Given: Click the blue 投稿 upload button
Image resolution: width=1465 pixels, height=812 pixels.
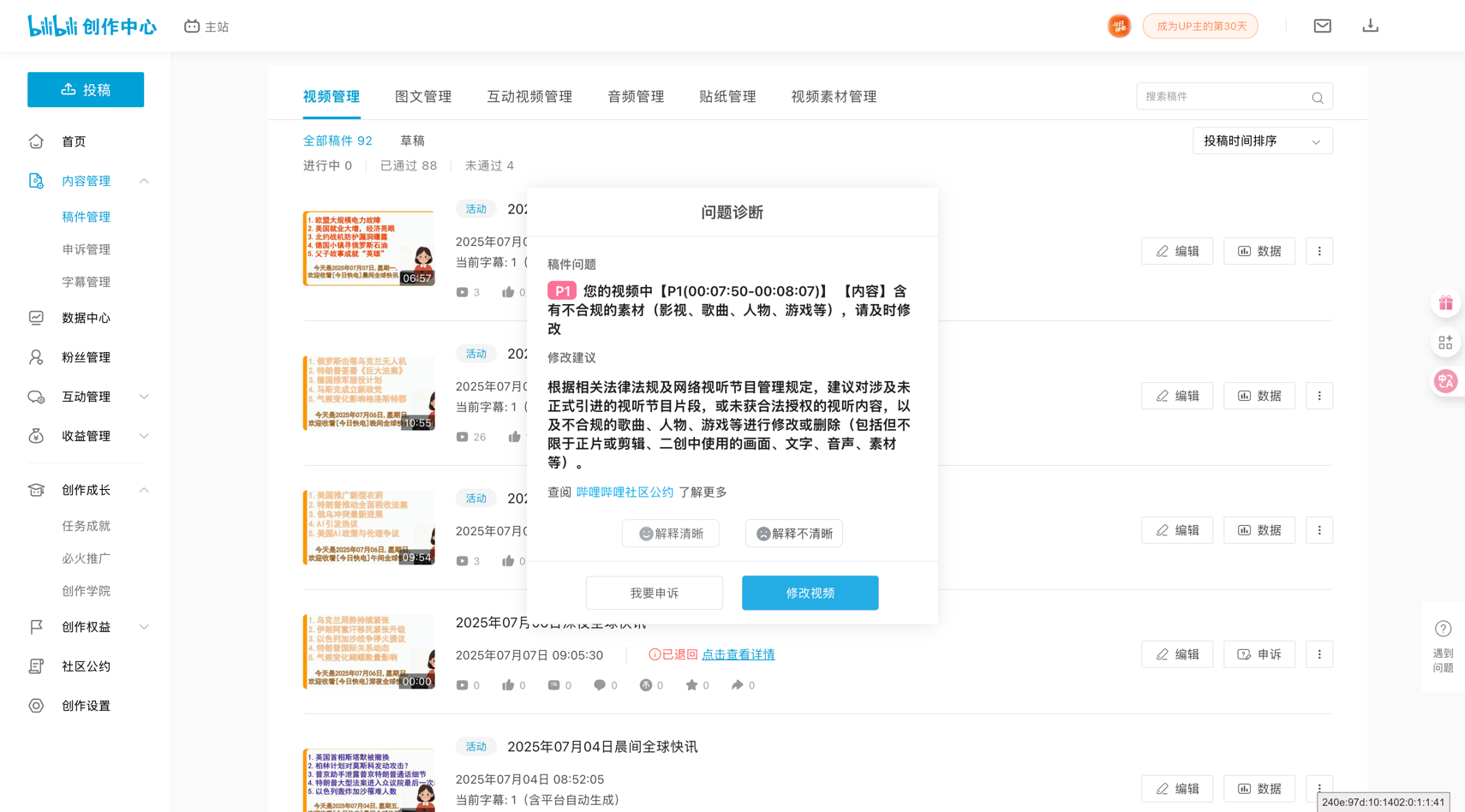Looking at the screenshot, I should [x=86, y=90].
